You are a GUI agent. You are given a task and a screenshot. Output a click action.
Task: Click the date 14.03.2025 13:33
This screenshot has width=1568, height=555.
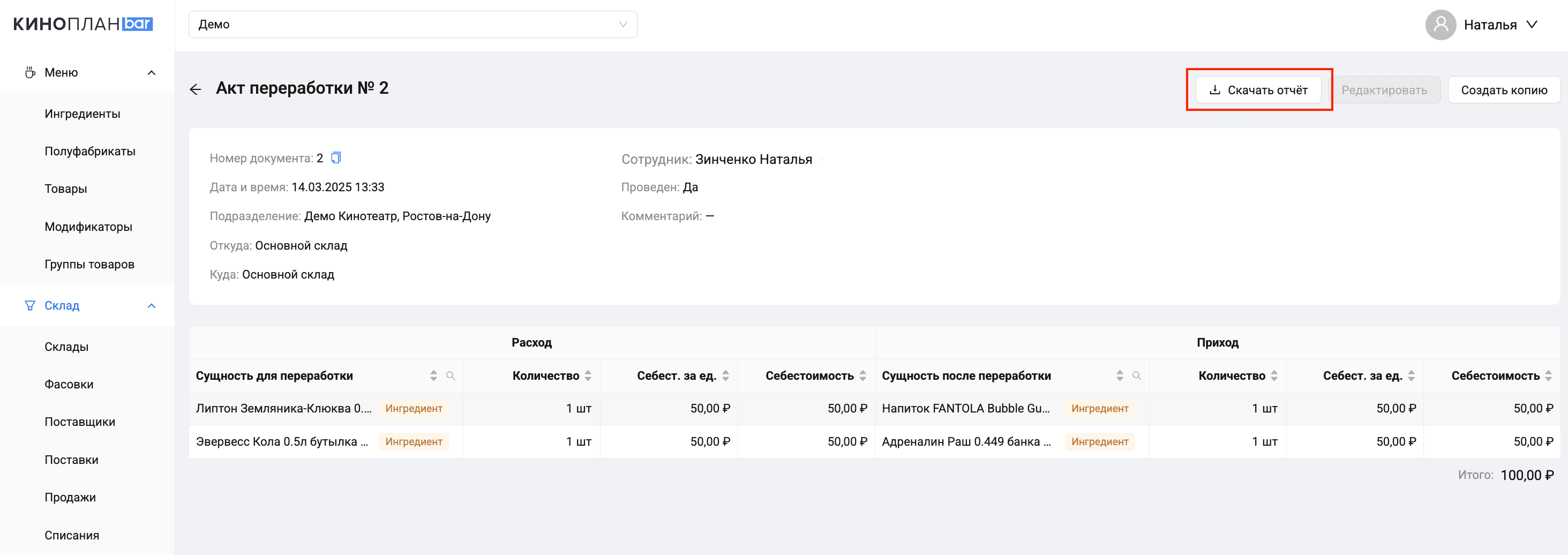(338, 187)
